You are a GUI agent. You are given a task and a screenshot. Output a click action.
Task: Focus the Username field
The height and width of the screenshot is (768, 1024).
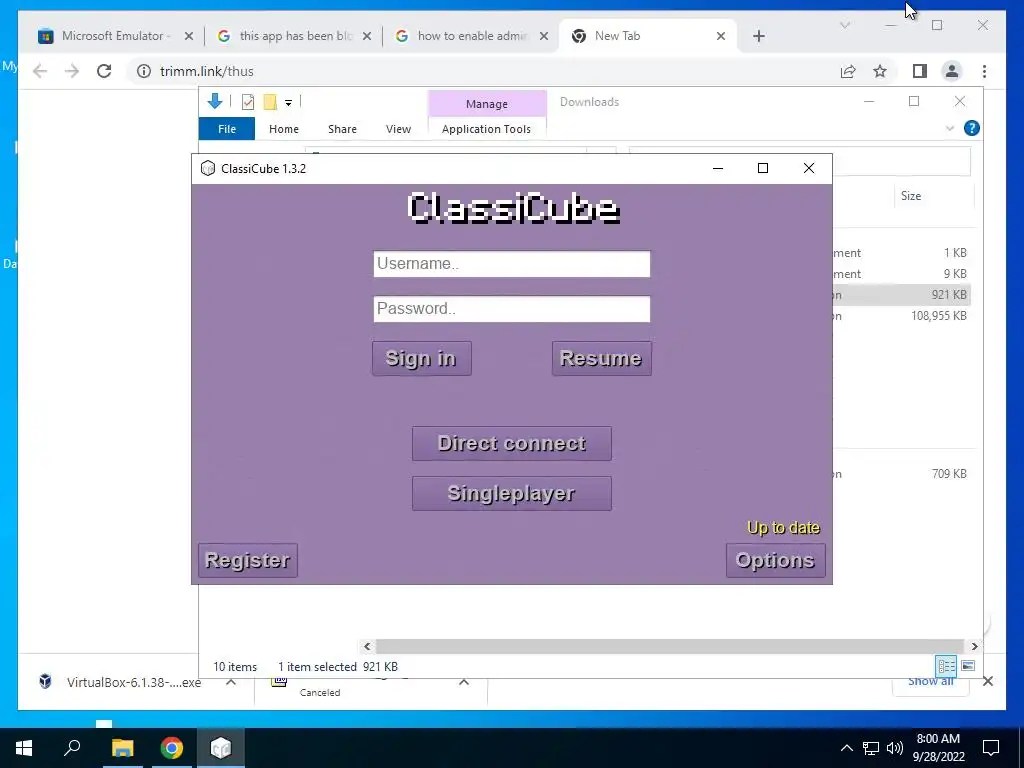[x=511, y=264]
